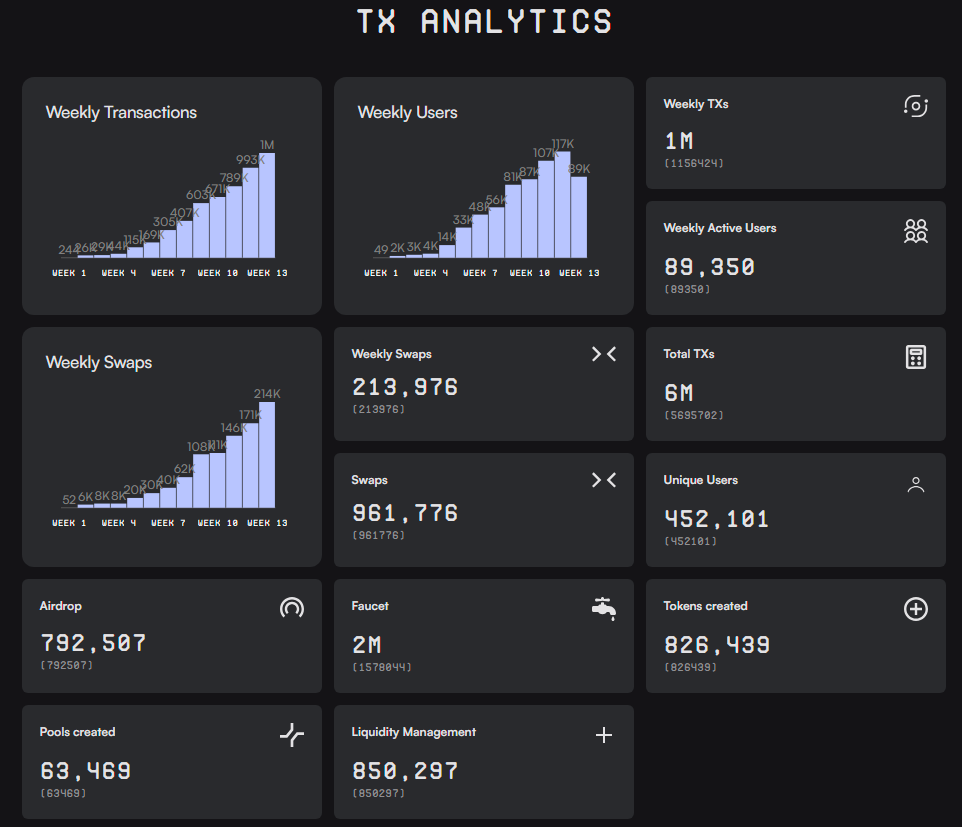Click the person icon on Unique Users card
The image size is (962, 827).
(915, 483)
